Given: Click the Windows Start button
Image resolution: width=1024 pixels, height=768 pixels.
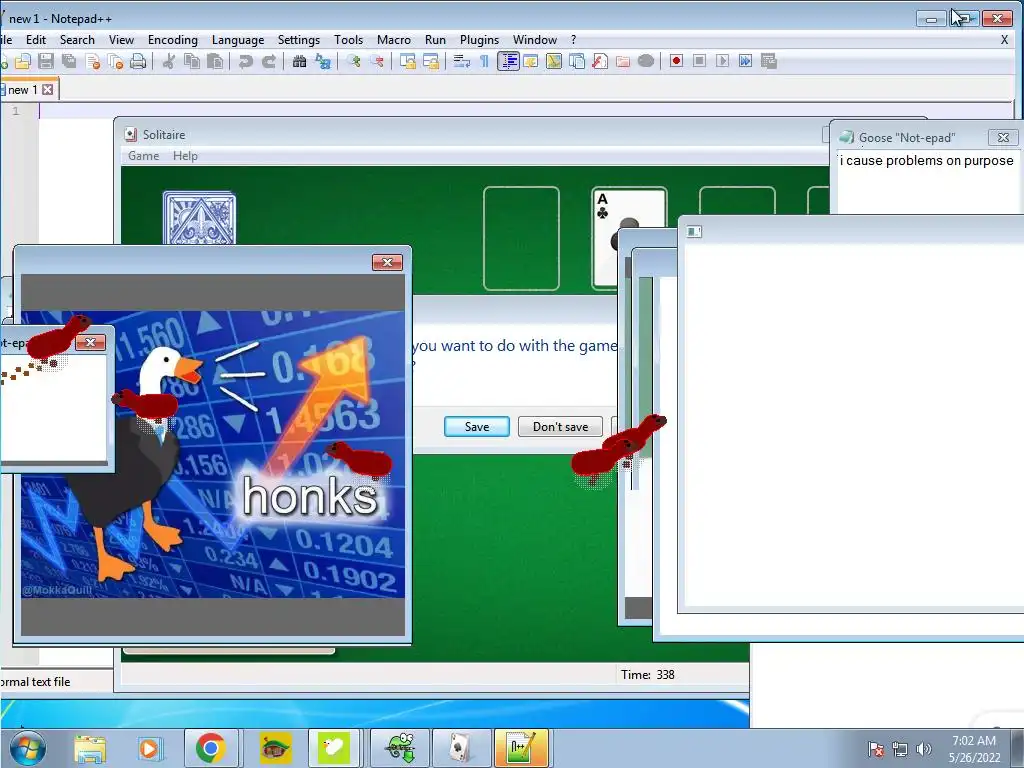Looking at the screenshot, I should pos(27,748).
